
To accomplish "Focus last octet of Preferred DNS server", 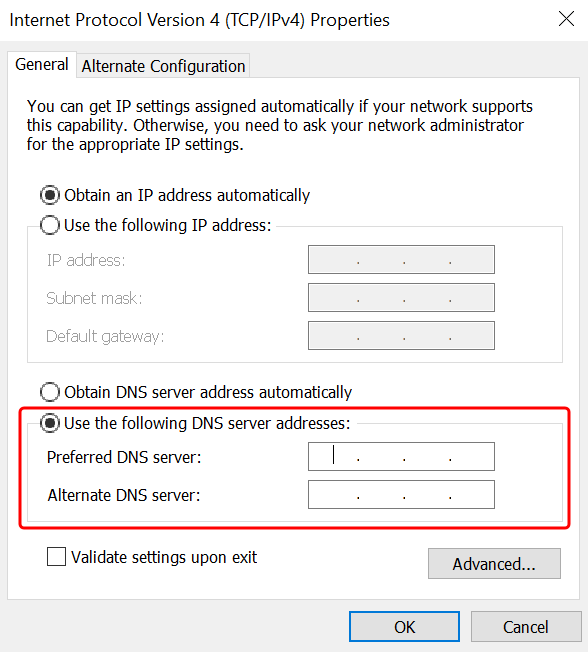I will coord(472,457).
